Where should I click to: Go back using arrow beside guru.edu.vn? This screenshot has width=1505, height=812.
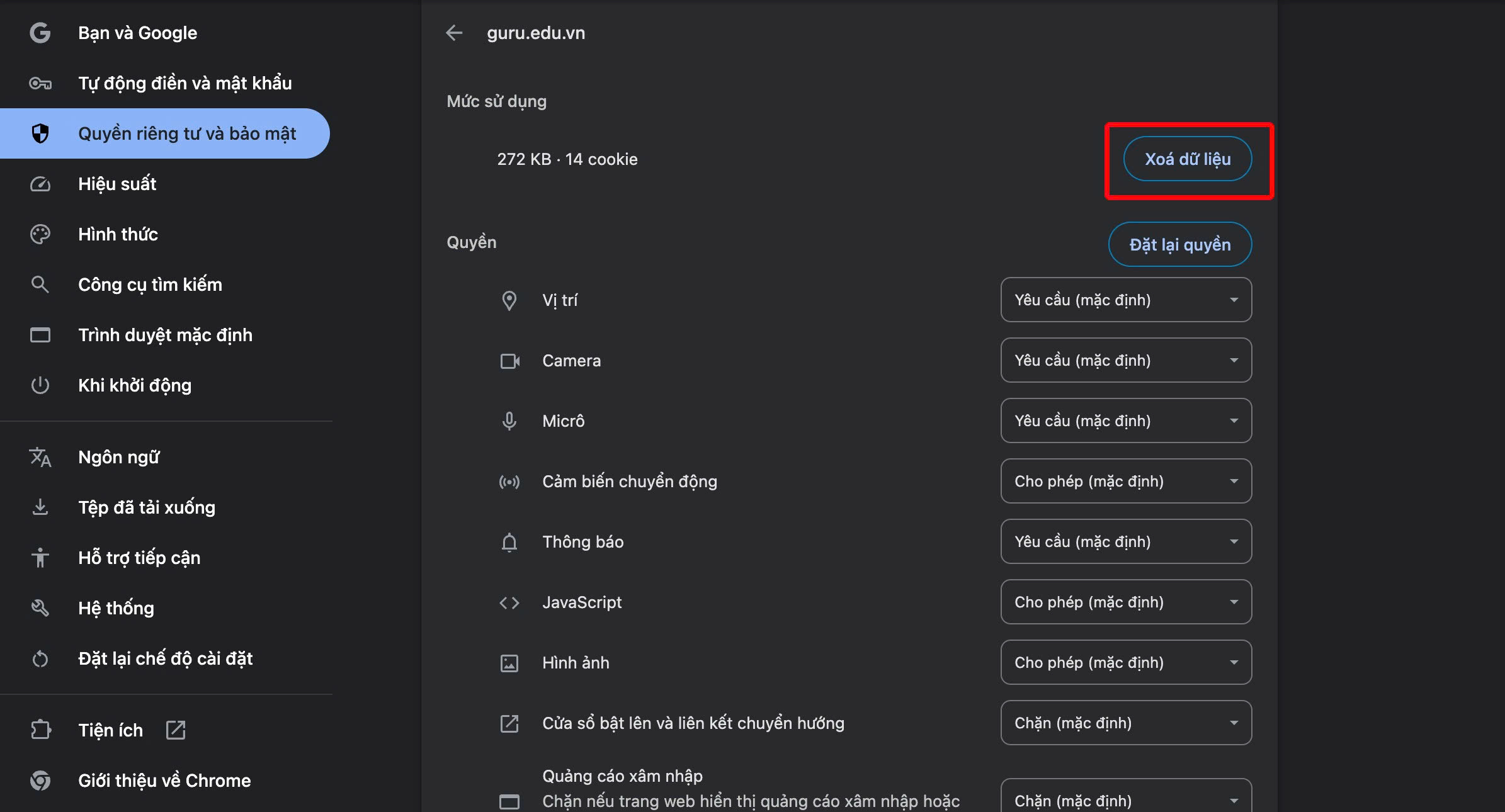(454, 33)
